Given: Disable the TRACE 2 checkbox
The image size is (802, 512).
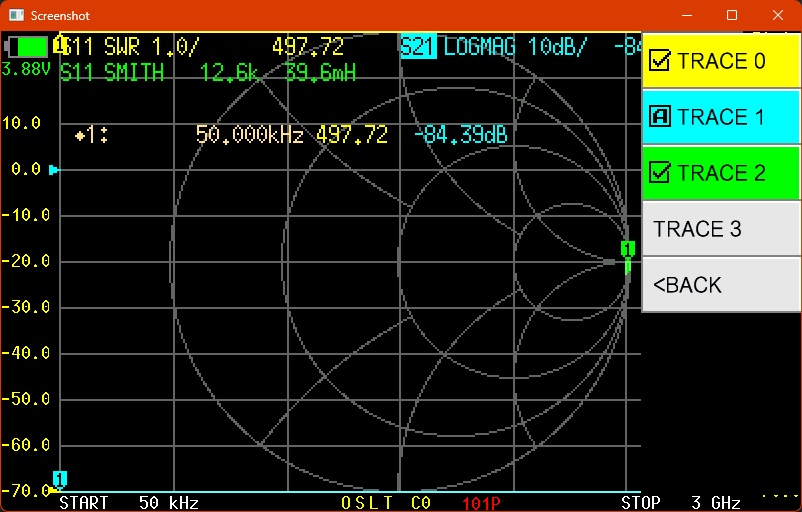Looking at the screenshot, I should 659,173.
